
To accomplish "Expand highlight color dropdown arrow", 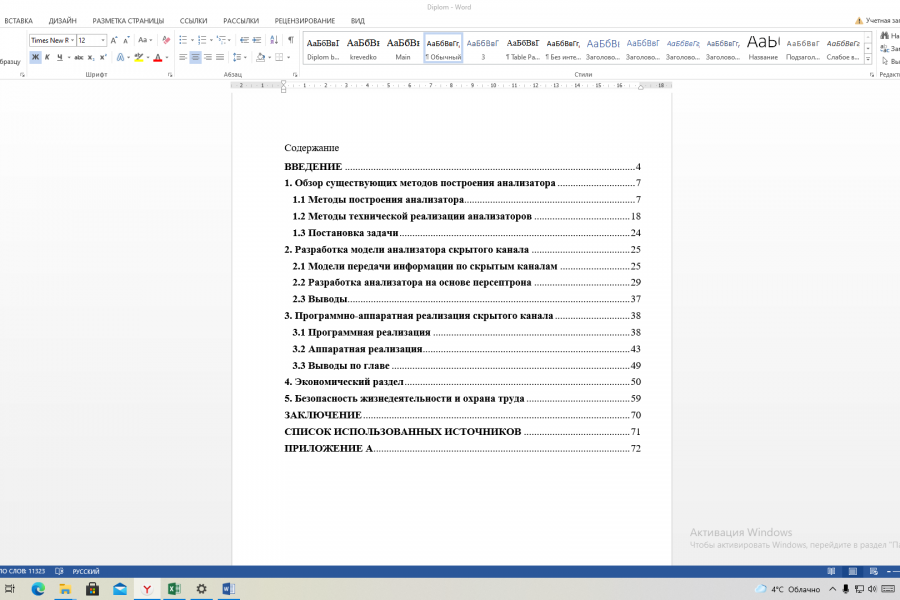I will tap(148, 57).
